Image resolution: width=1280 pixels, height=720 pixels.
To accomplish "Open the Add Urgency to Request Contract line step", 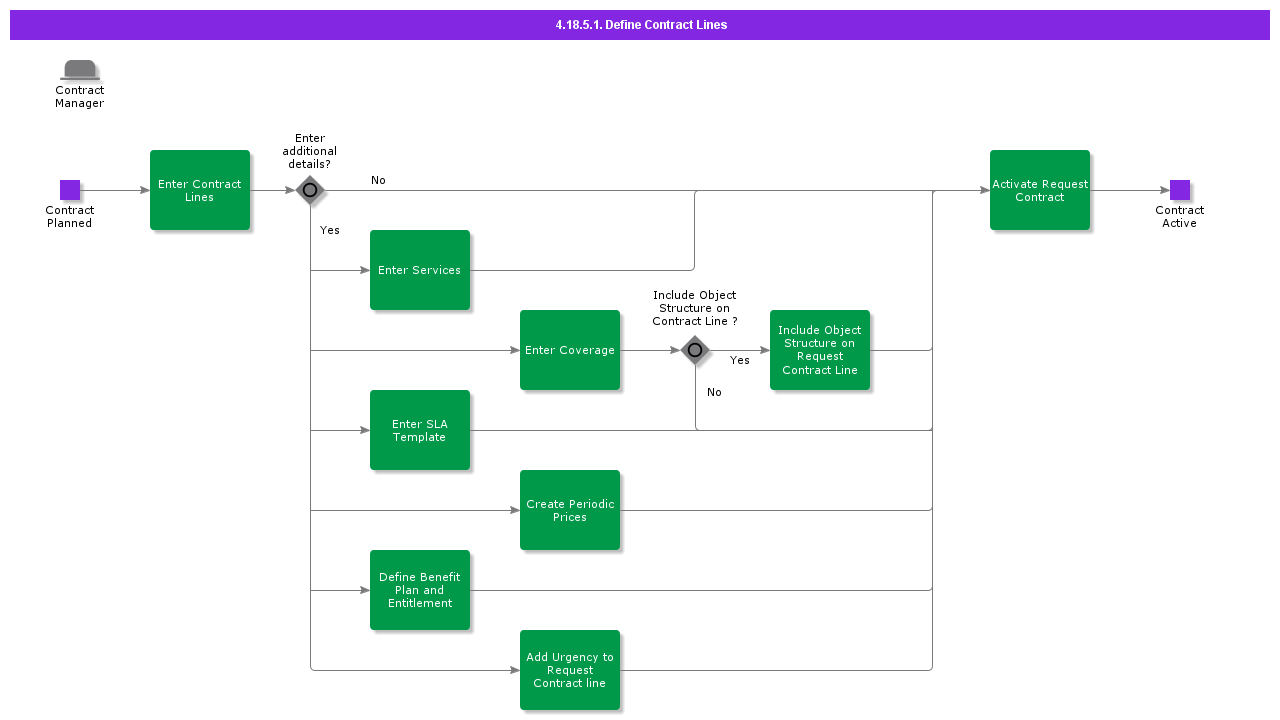I will [570, 670].
